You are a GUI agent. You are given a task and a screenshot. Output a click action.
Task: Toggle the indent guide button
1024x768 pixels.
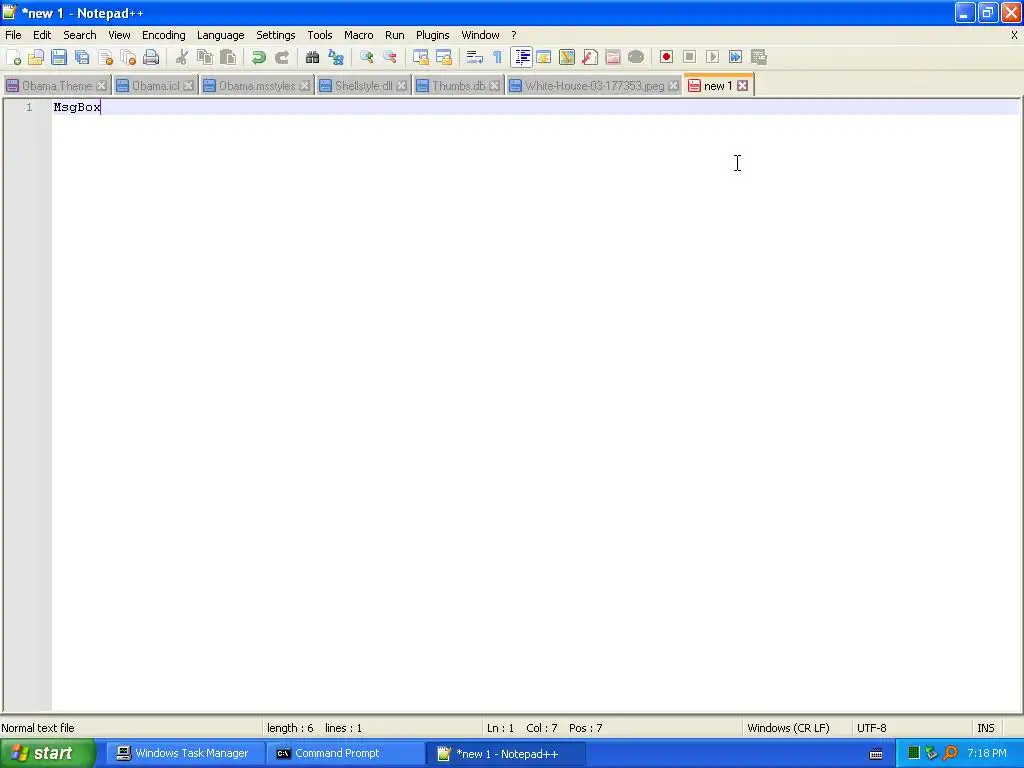(521, 57)
